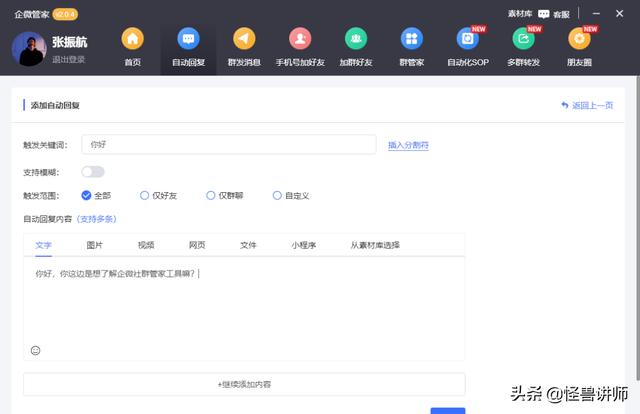The width and height of the screenshot is (640, 414).
Task: Click the v2.0.4 version badge
Action: coord(65,14)
